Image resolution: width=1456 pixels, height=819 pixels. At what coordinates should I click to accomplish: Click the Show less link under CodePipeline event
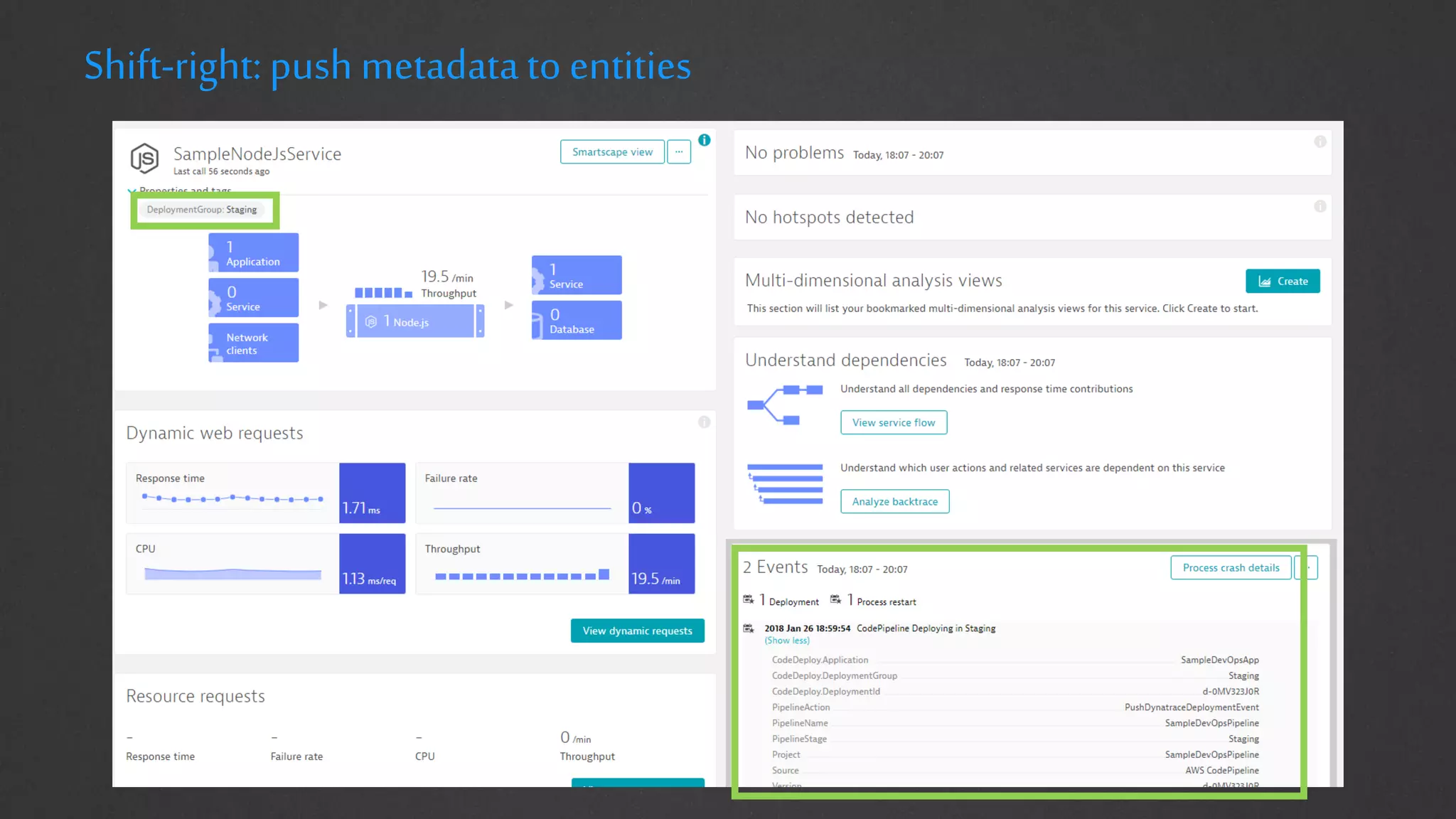pos(787,641)
